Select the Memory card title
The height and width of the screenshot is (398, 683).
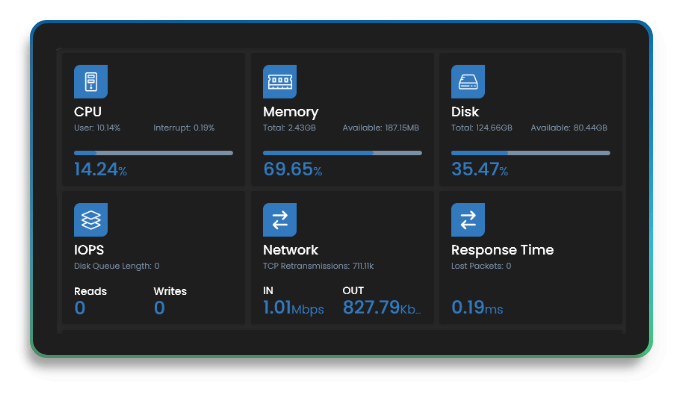coord(291,112)
